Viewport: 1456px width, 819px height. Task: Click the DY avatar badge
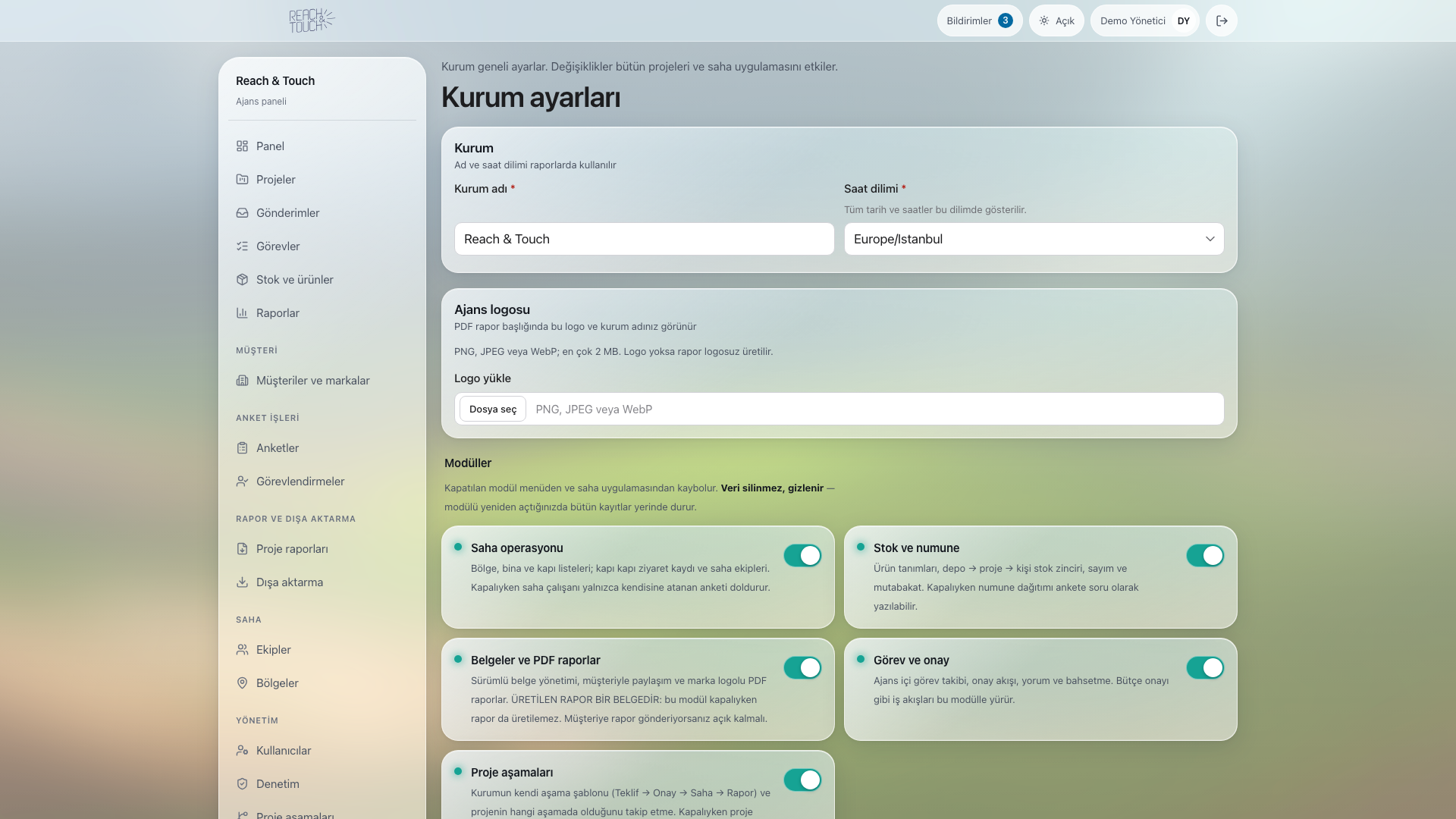tap(1184, 20)
